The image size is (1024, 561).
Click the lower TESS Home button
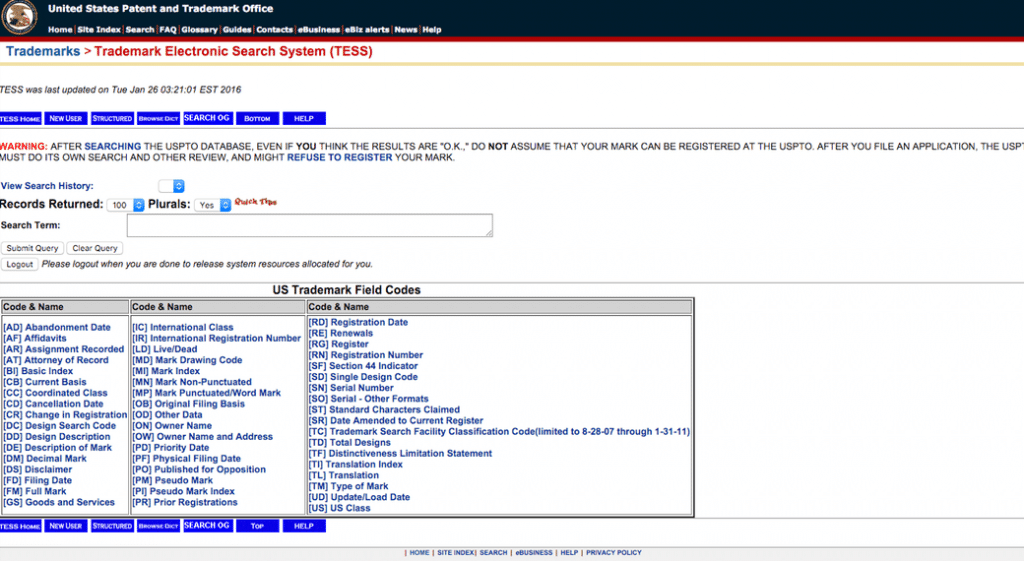click(x=20, y=526)
